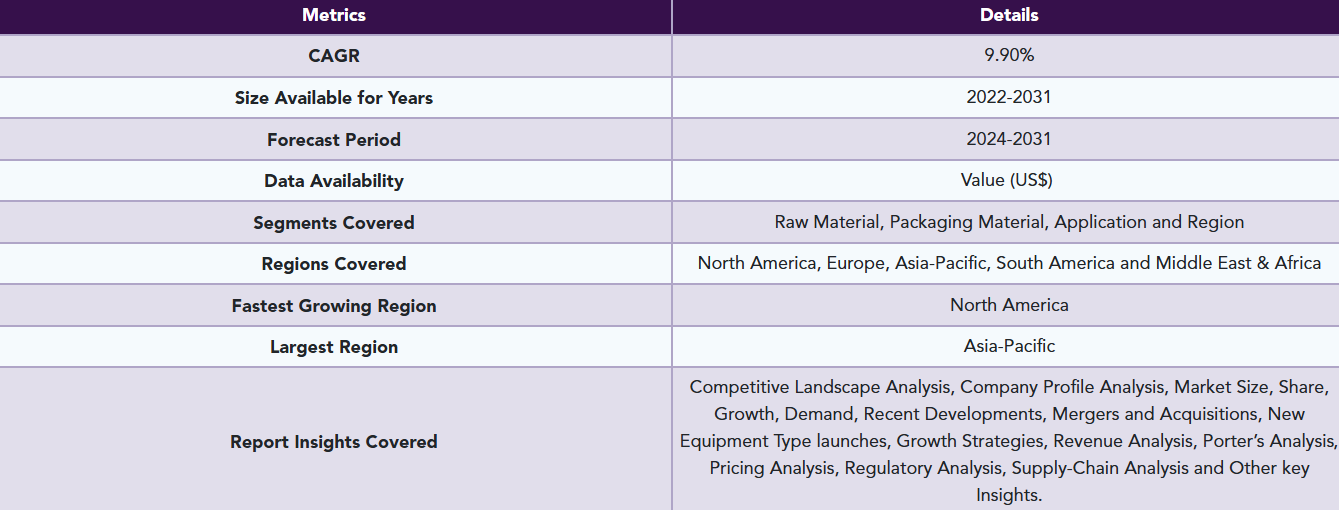Select the Fastest Growing Region label
The height and width of the screenshot is (510, 1339).
click(x=334, y=306)
